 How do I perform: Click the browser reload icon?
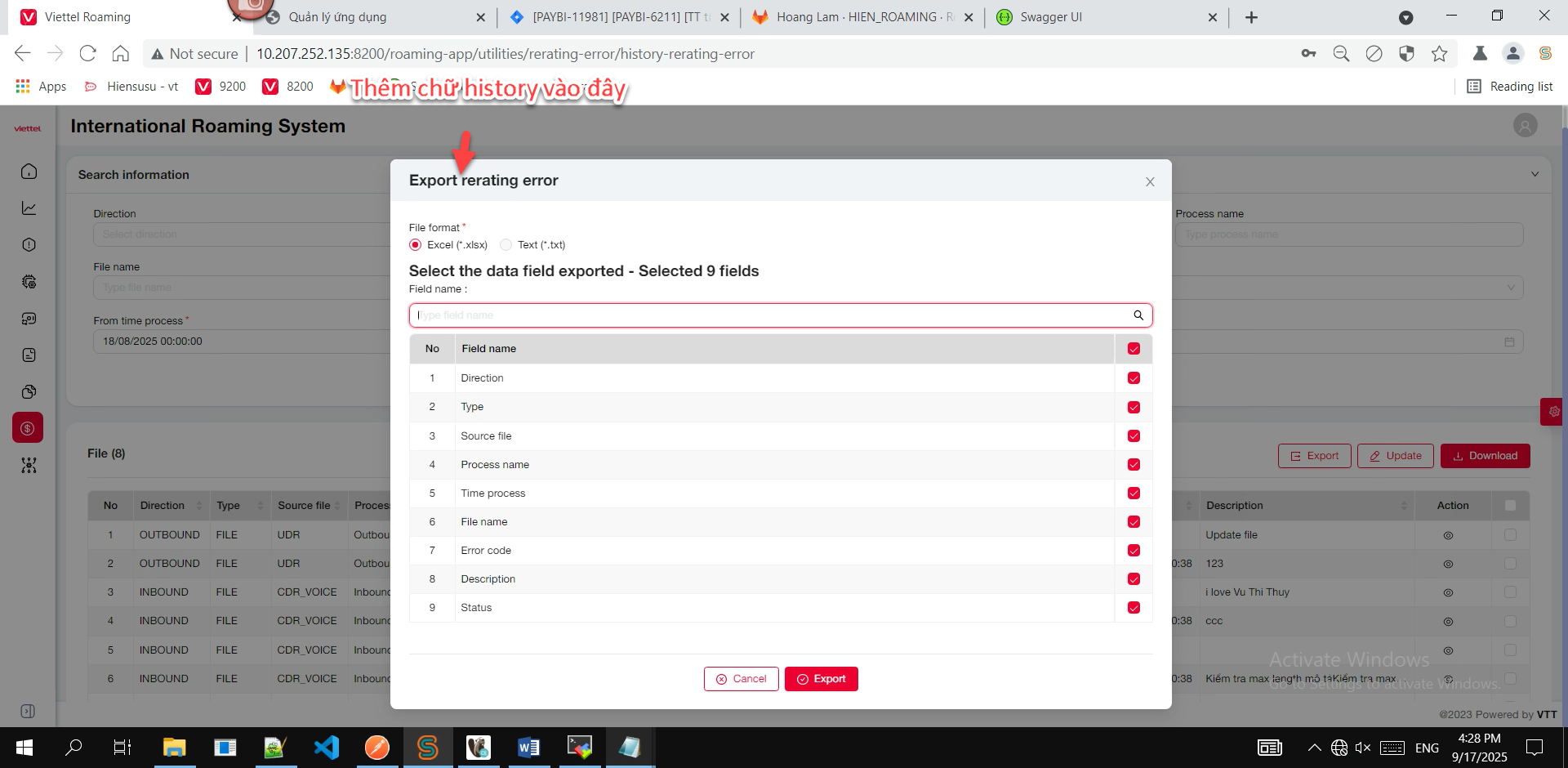[x=87, y=54]
